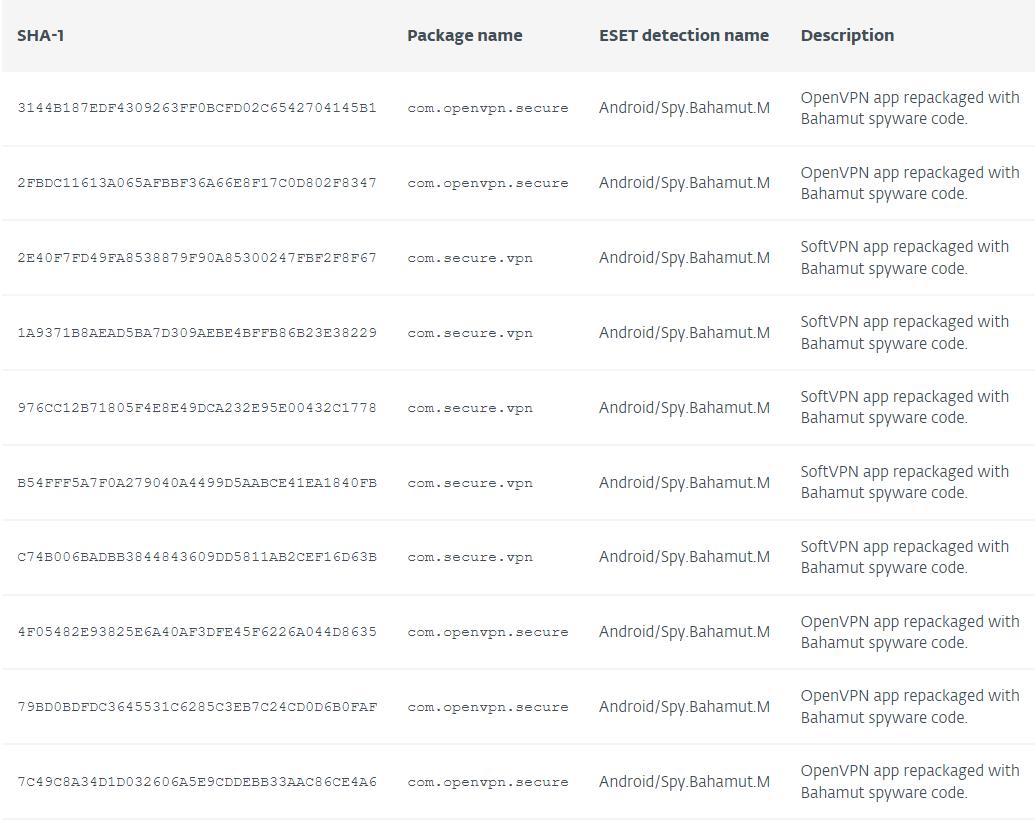Click the last row's OpenVPN description text
Viewport: 1035px width, 821px height.
coord(909,781)
